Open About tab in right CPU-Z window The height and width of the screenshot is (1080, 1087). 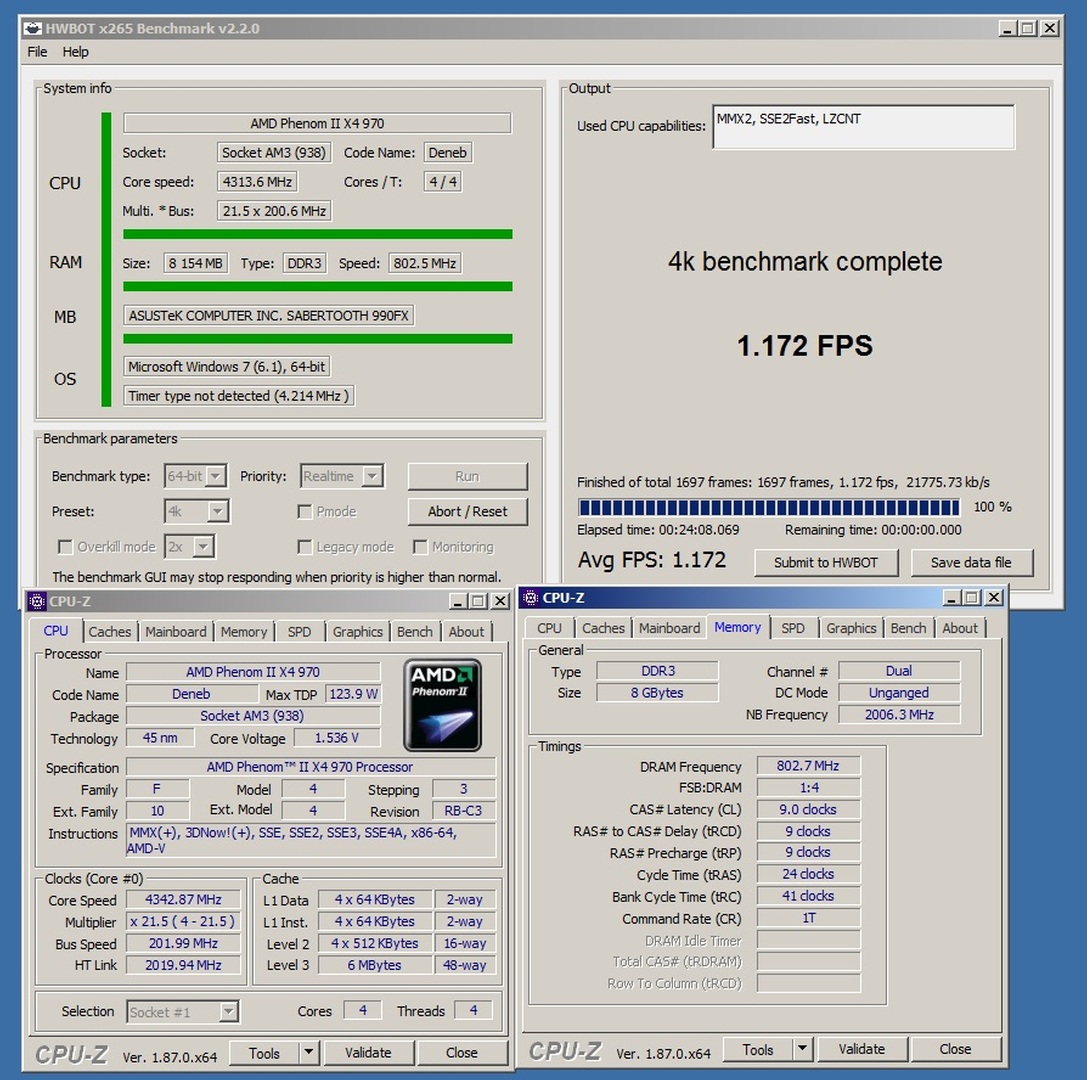tap(959, 628)
